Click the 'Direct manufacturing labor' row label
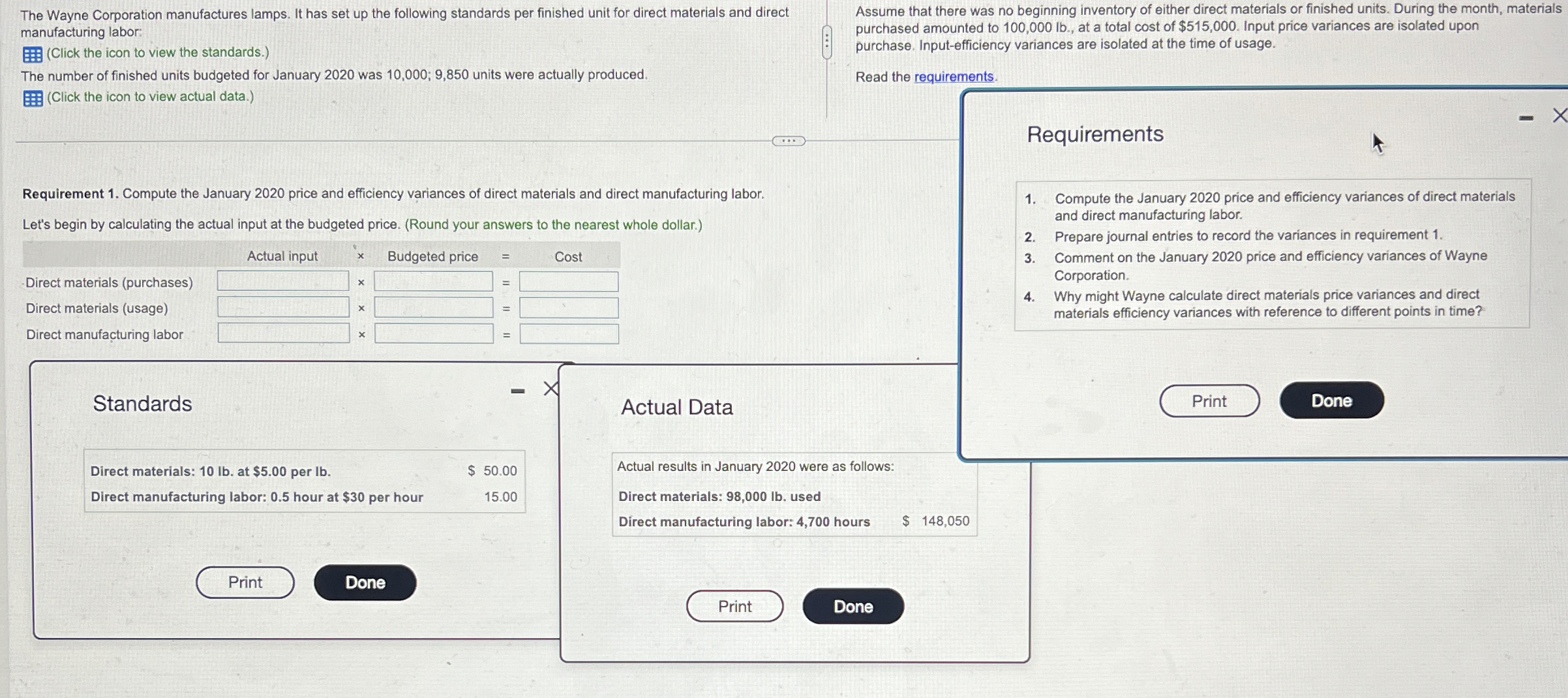The width and height of the screenshot is (1568, 698). (x=104, y=335)
